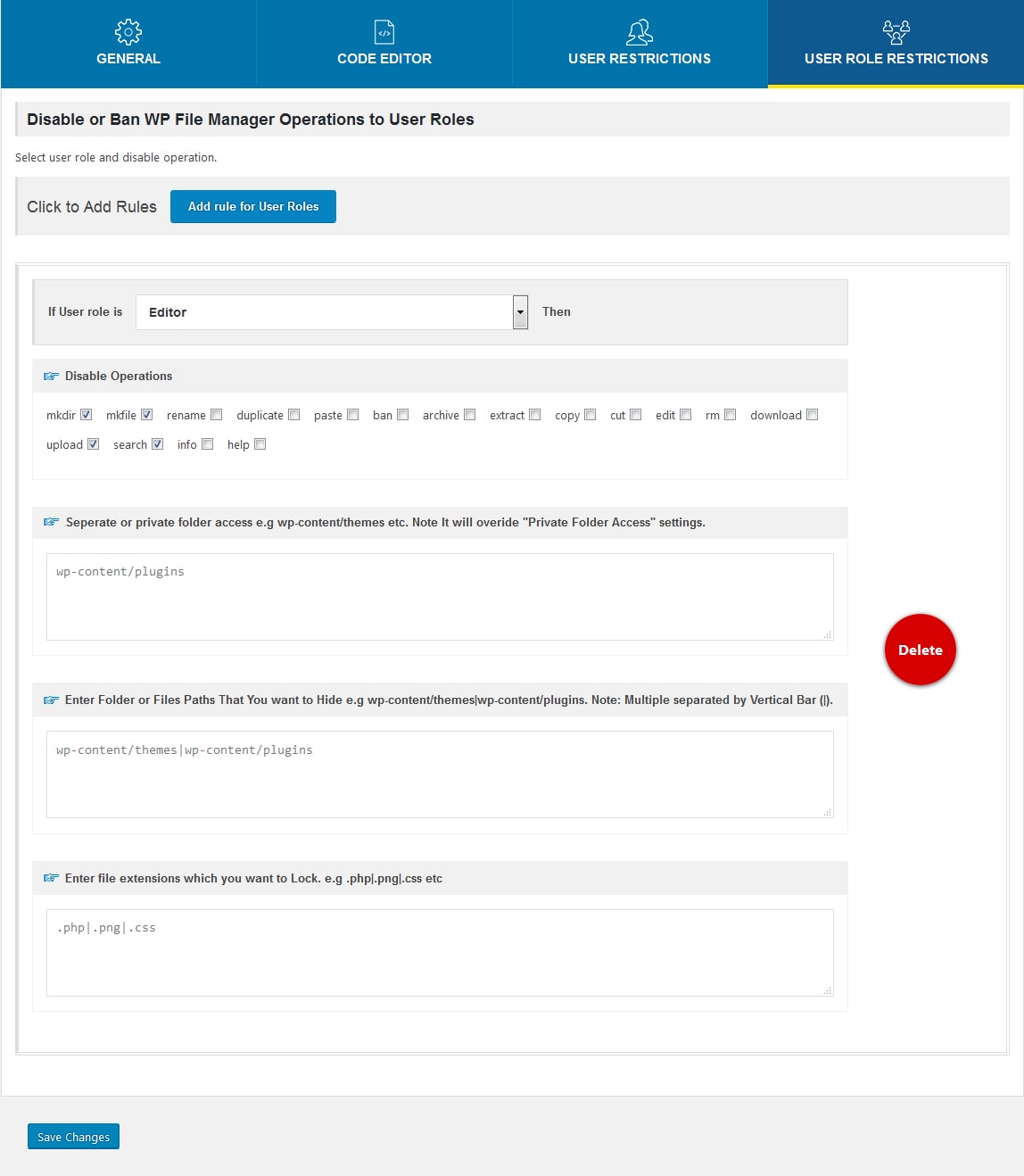Click the pointing hand icon beside Disable Operations
Image resolution: width=1024 pixels, height=1176 pixels.
click(x=52, y=377)
